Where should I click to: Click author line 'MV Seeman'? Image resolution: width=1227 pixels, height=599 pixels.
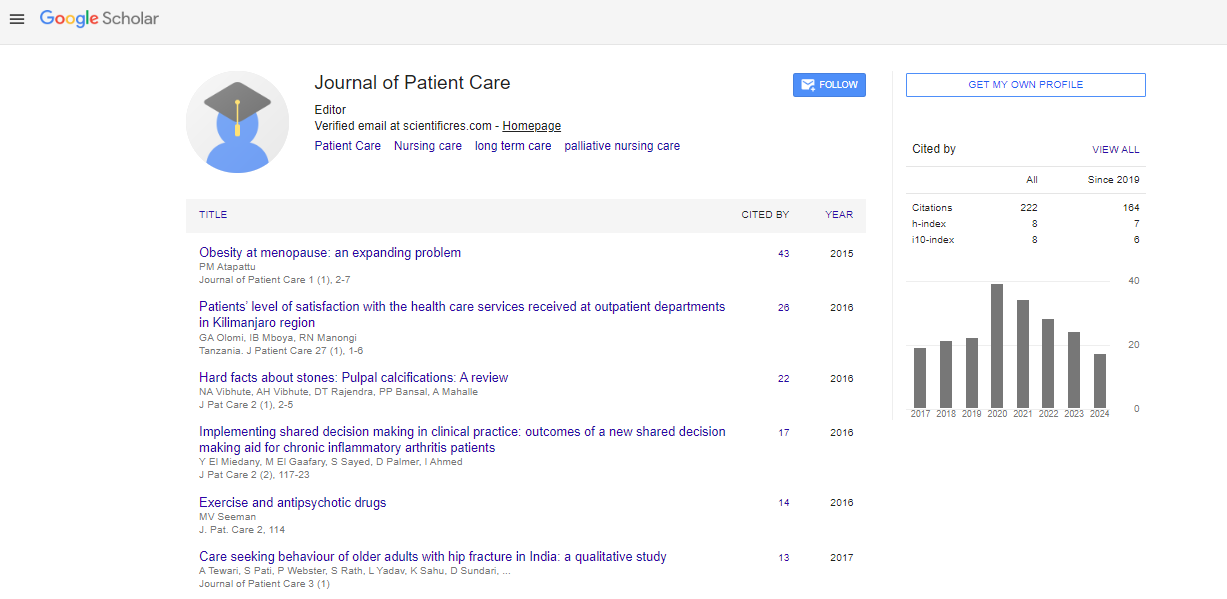[227, 517]
